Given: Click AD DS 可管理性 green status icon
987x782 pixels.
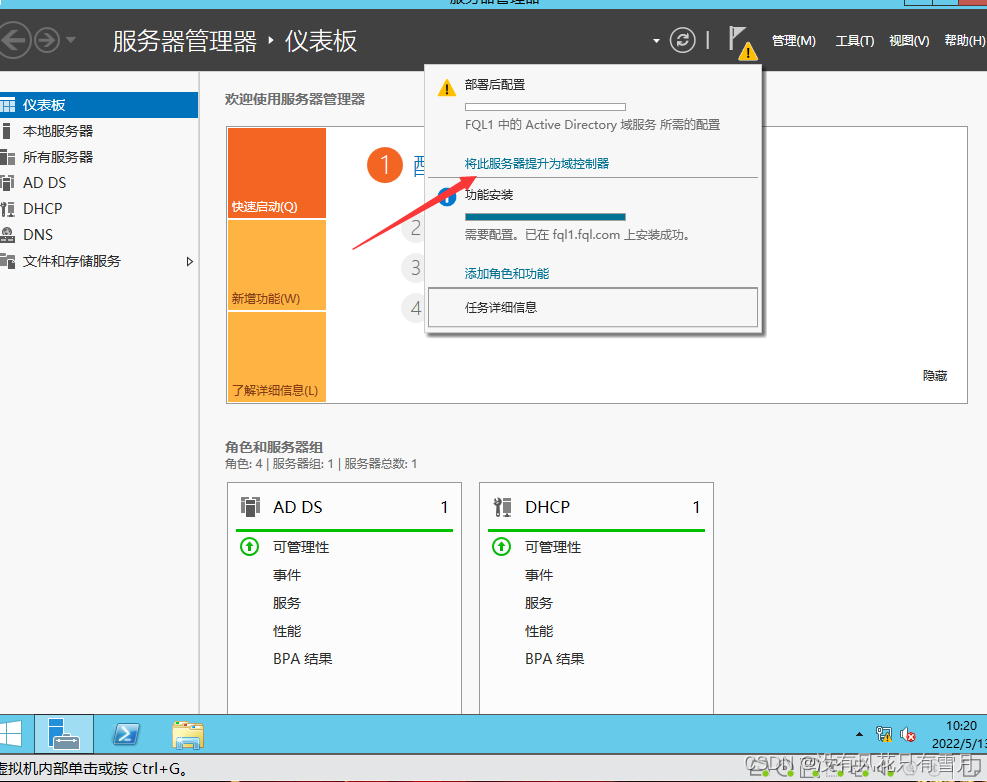Looking at the screenshot, I should pyautogui.click(x=249, y=547).
